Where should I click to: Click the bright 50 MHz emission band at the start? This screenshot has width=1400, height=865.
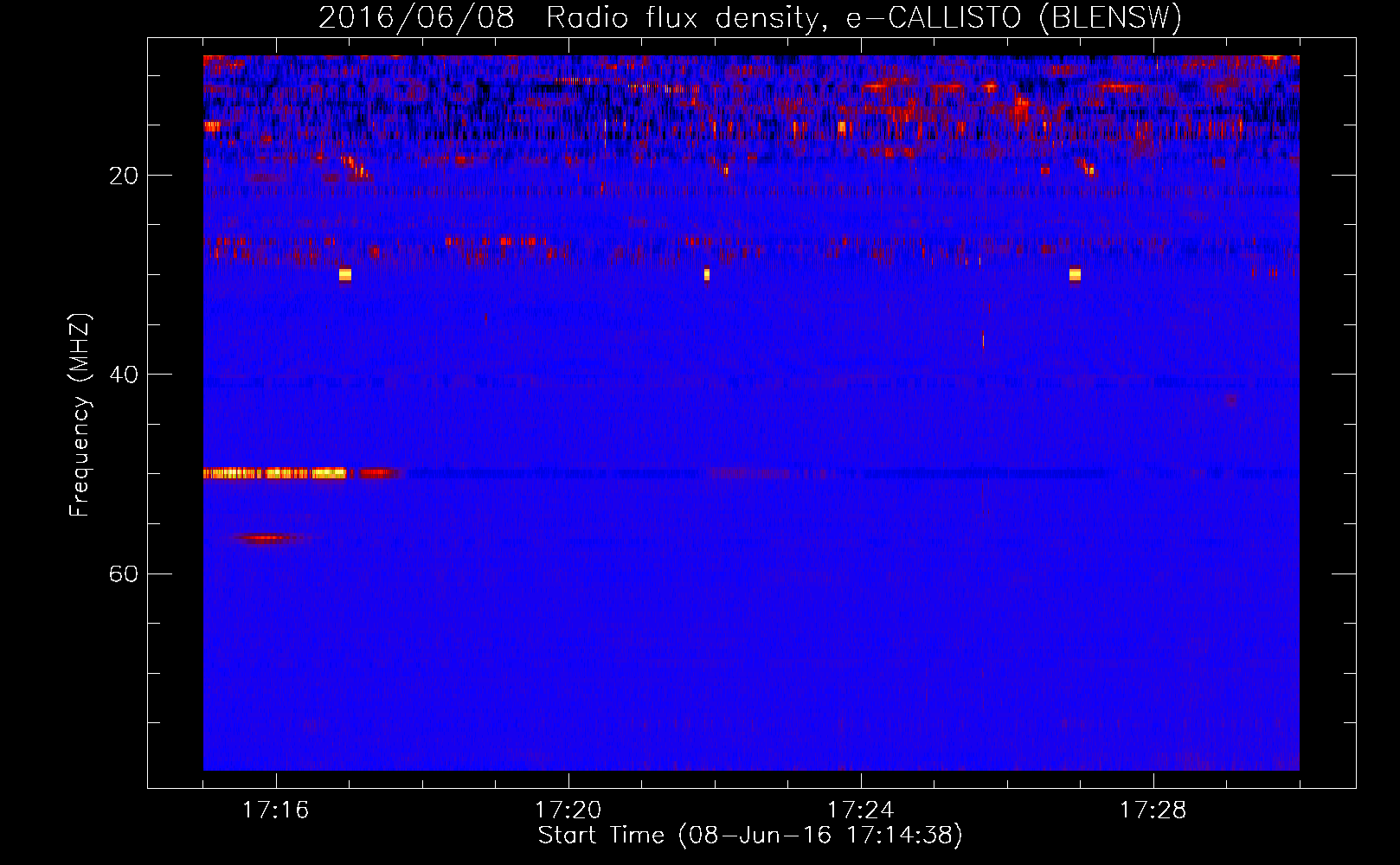pyautogui.click(x=275, y=473)
